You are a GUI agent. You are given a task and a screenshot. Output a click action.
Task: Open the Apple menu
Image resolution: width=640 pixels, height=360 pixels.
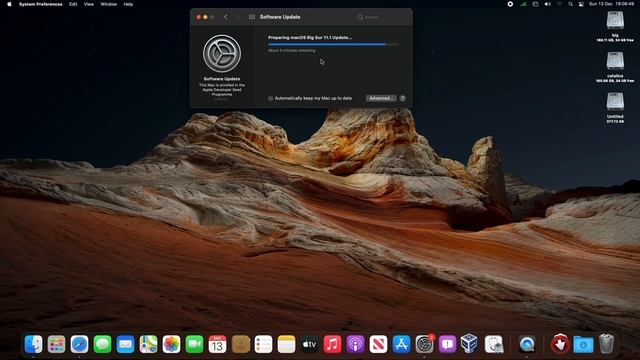coord(9,4)
